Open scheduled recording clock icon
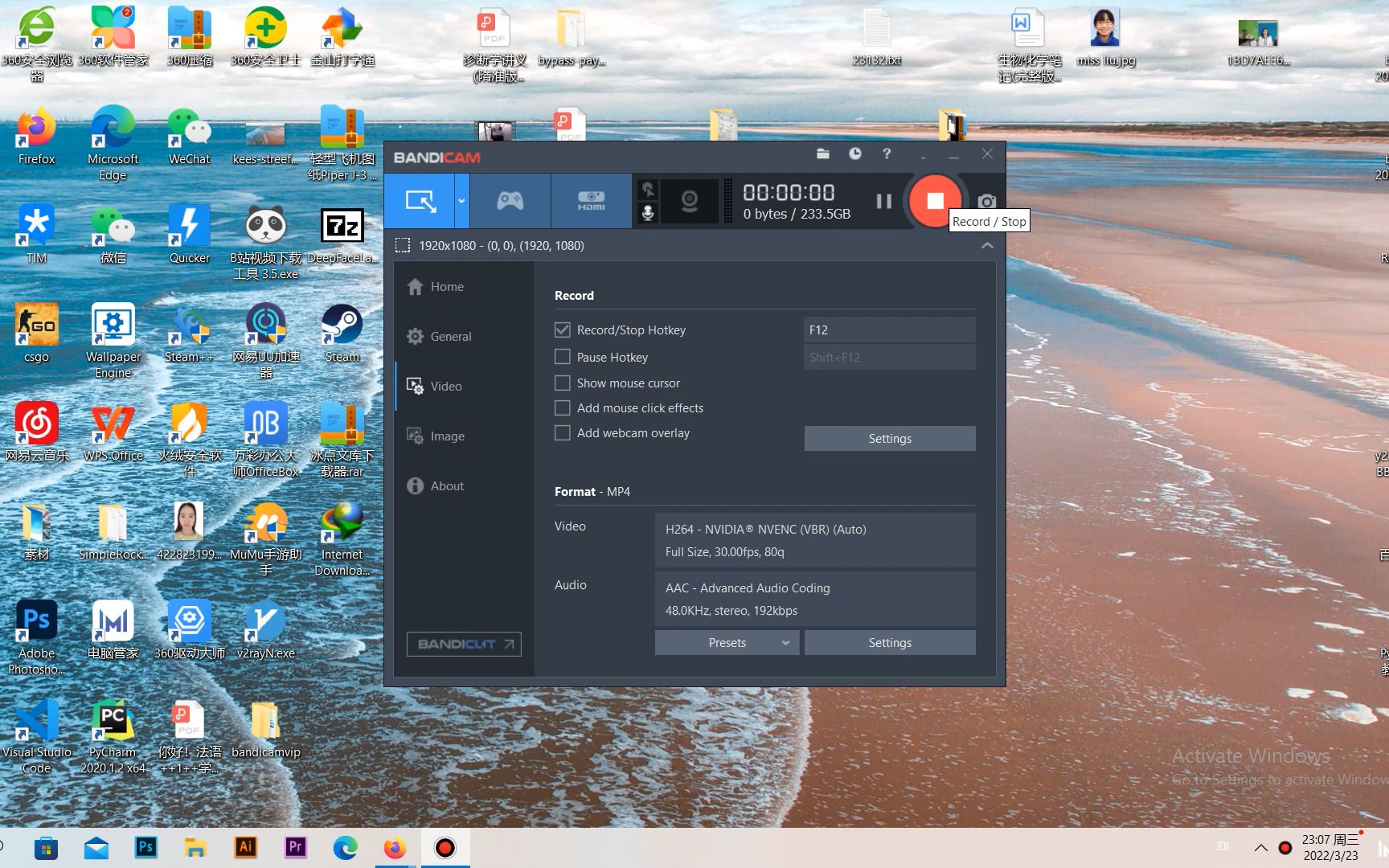Image resolution: width=1389 pixels, height=868 pixels. coord(855,154)
